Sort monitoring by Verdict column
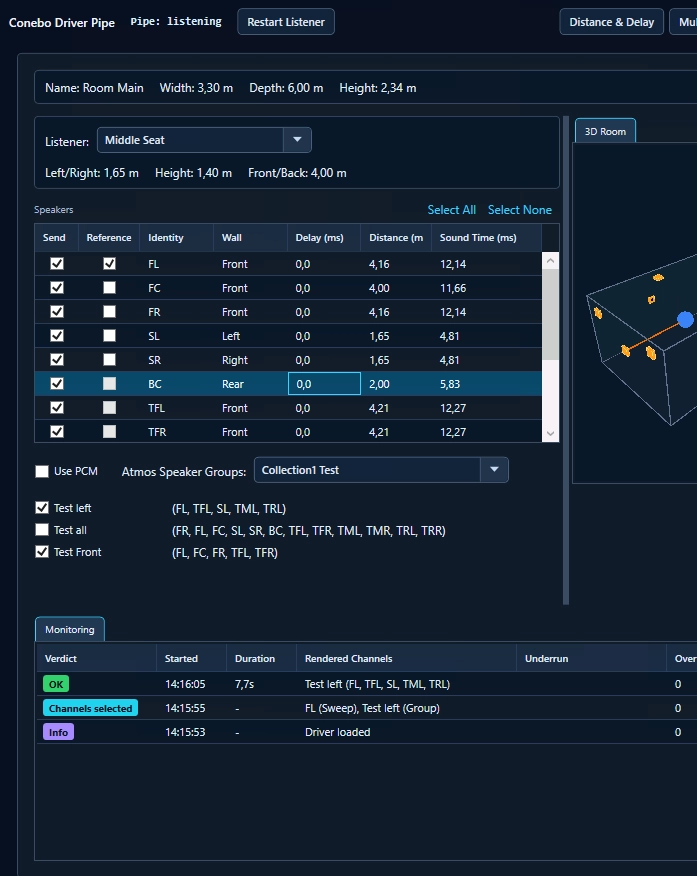 (x=97, y=658)
